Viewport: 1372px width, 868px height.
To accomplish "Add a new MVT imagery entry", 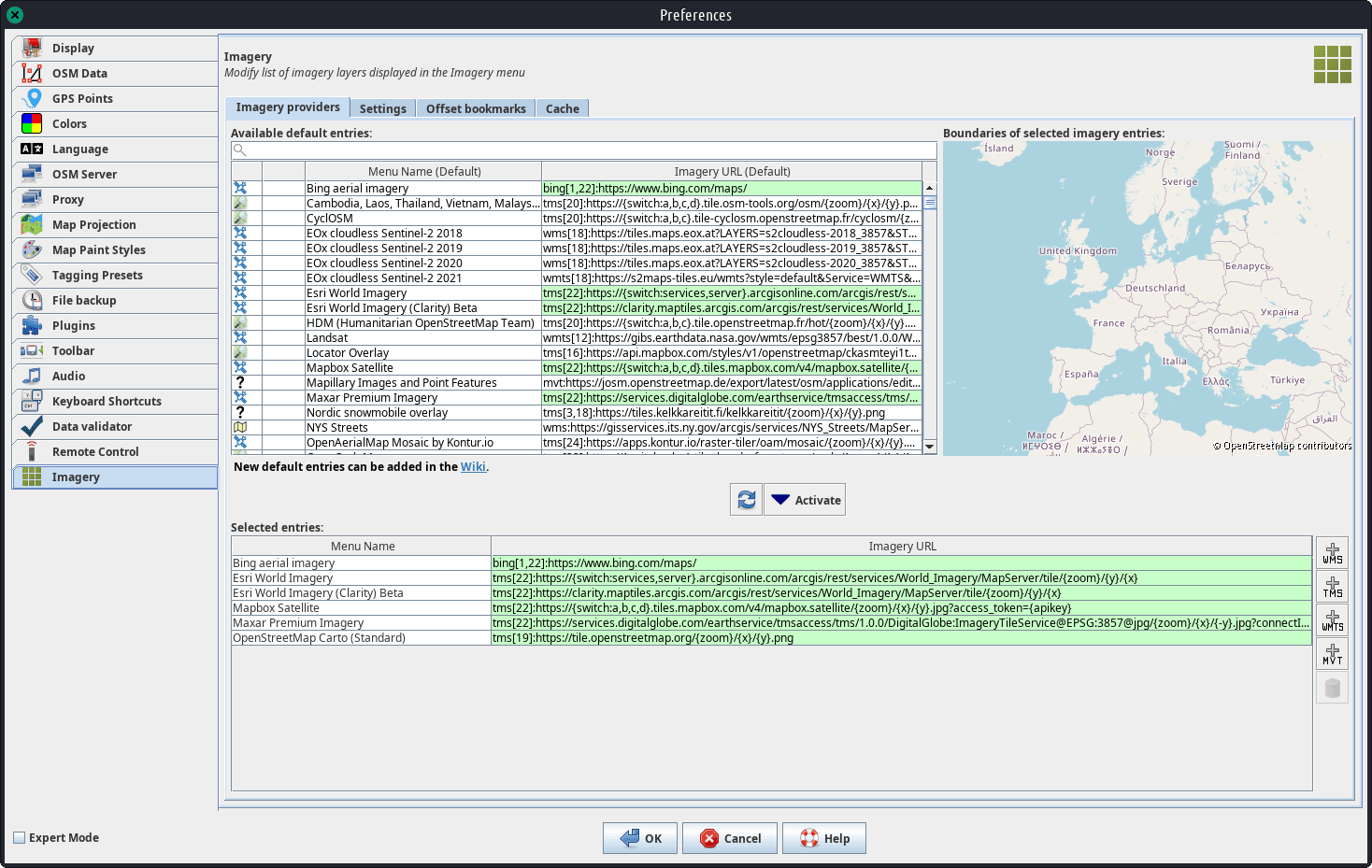I will click(1332, 654).
